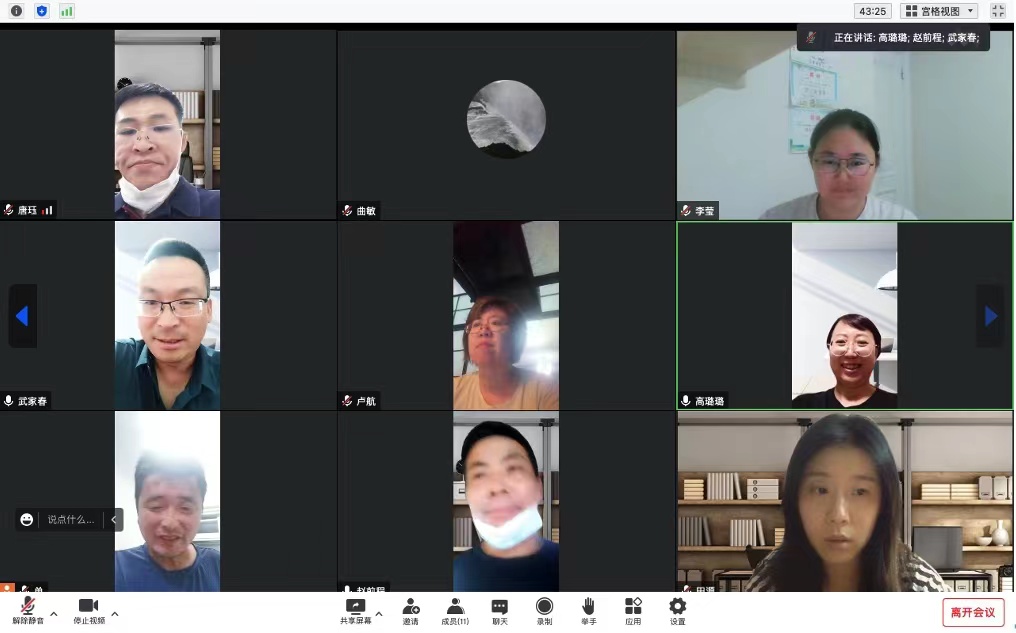Open the 宫格视图 layout dropdown

point(939,11)
